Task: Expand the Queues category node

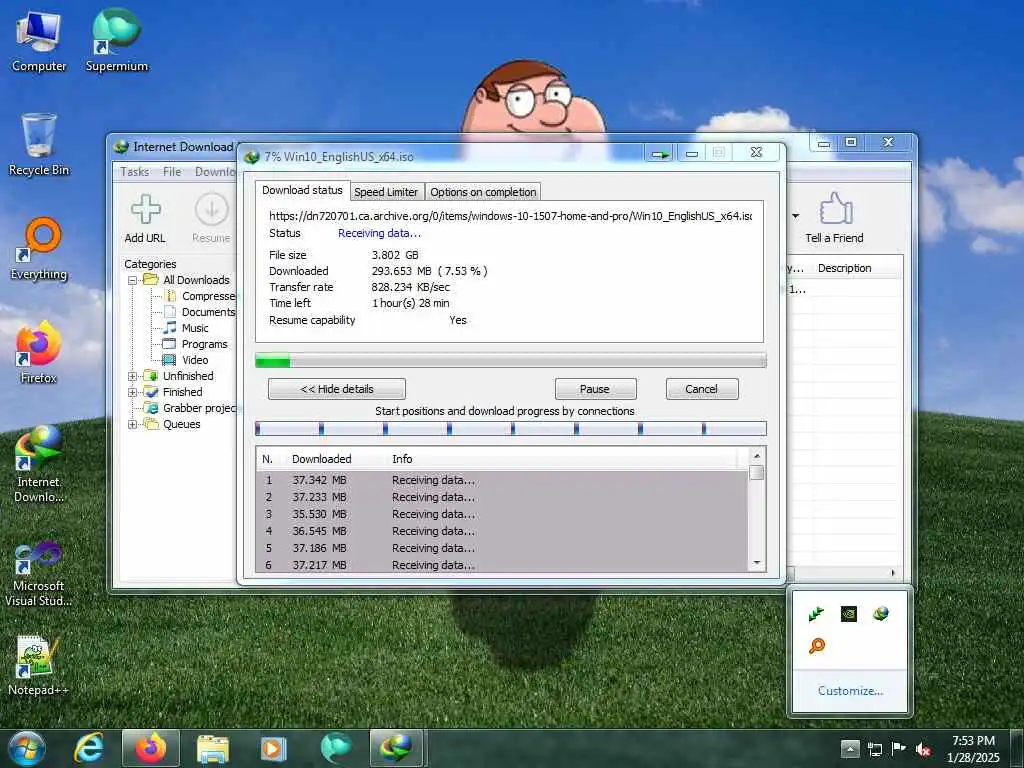Action: point(133,424)
